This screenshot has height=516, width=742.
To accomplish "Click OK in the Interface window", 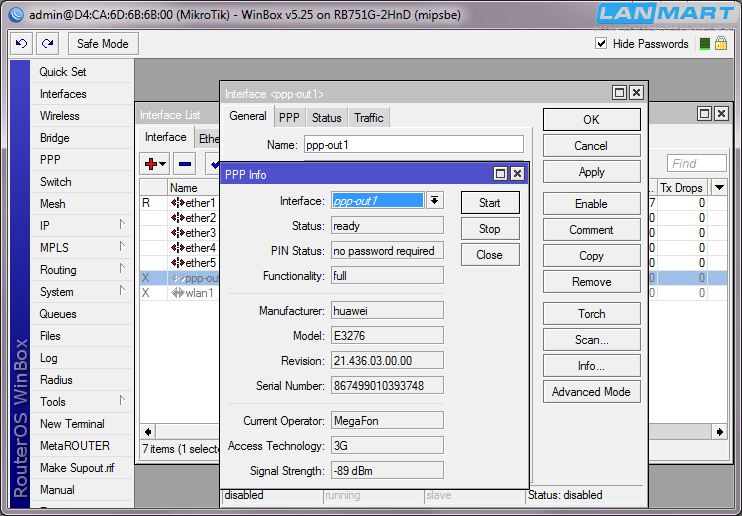I will (x=592, y=119).
